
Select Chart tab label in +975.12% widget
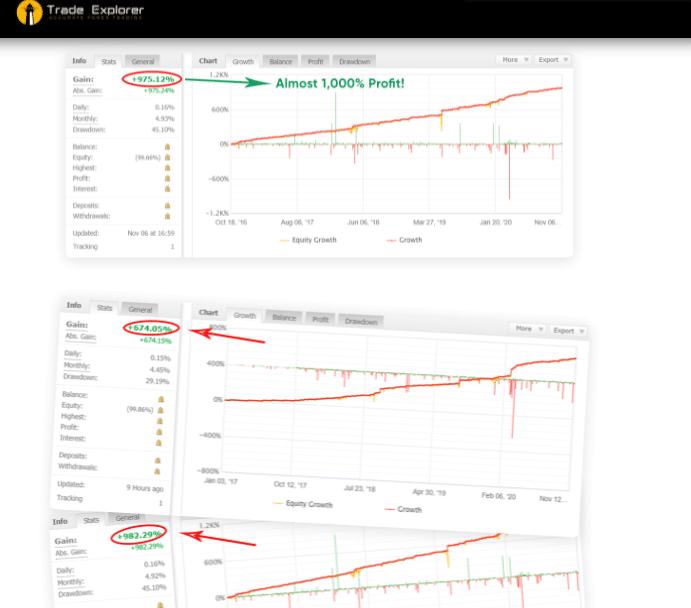(x=208, y=61)
